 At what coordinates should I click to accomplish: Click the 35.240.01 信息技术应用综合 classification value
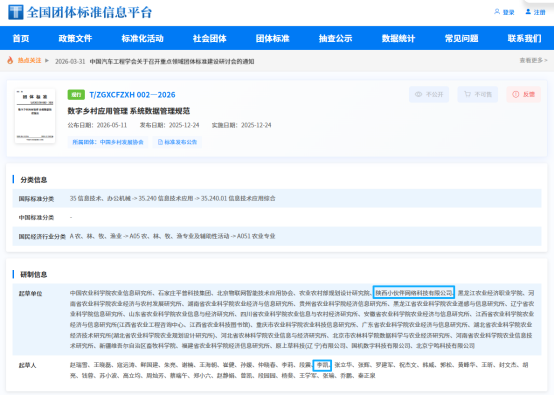(x=238, y=199)
